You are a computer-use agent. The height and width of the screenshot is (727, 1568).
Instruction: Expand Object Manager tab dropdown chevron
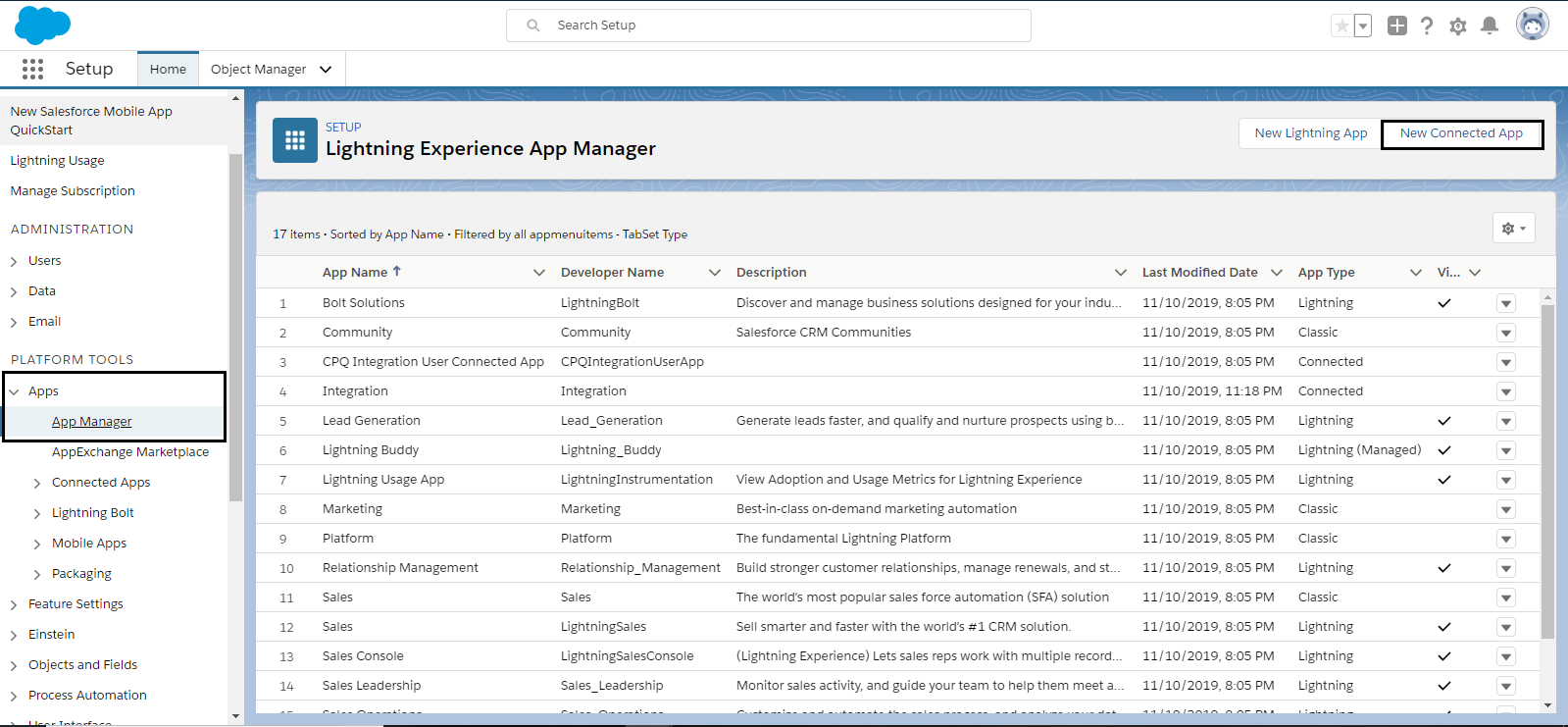point(326,69)
